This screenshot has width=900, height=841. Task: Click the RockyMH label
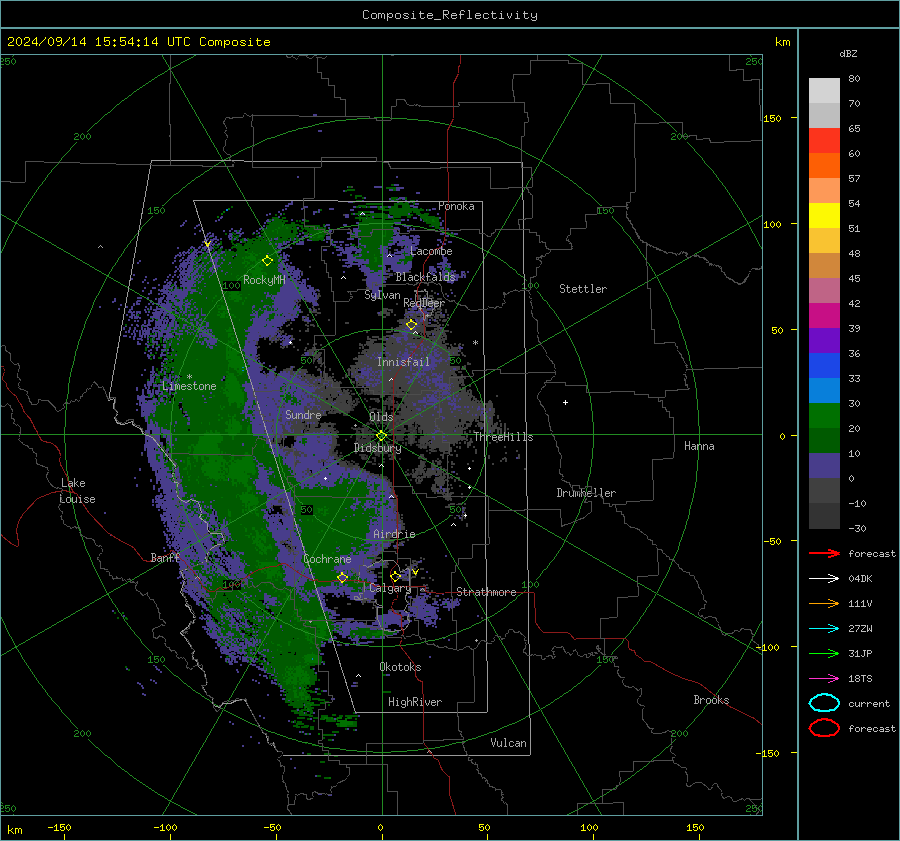tap(264, 280)
